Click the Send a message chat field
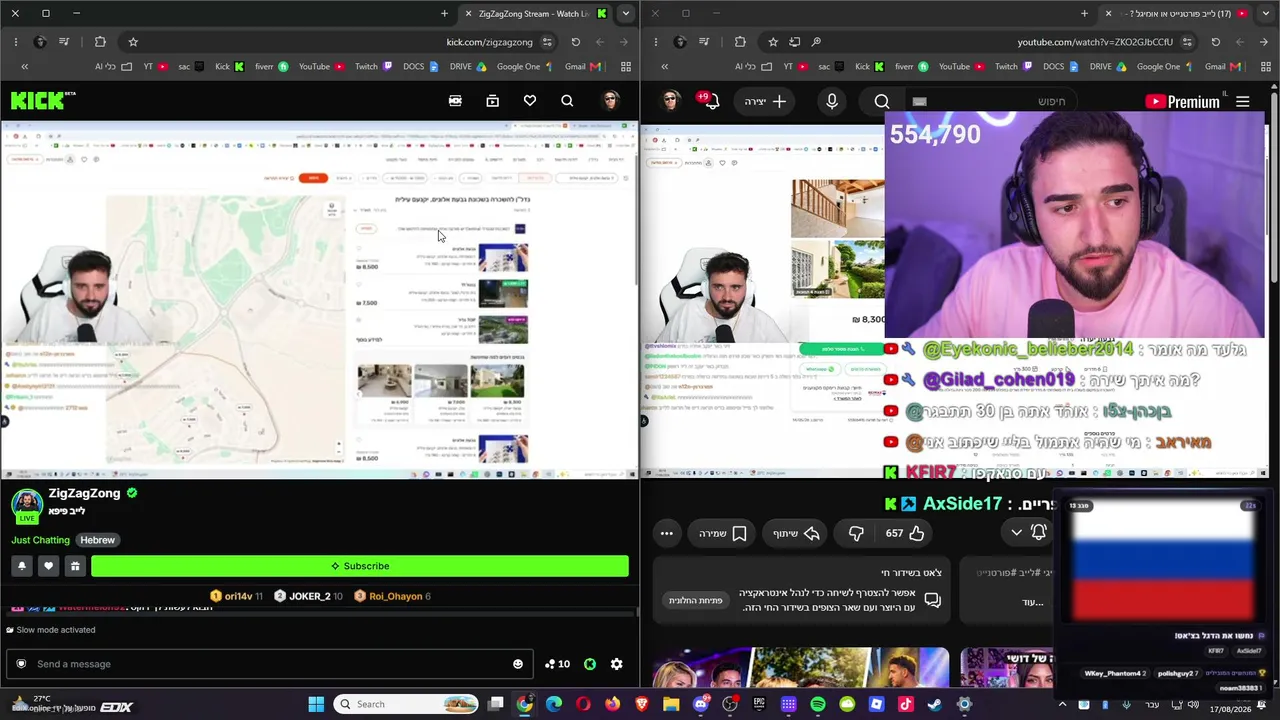Viewport: 1280px width, 720px height. 270,664
